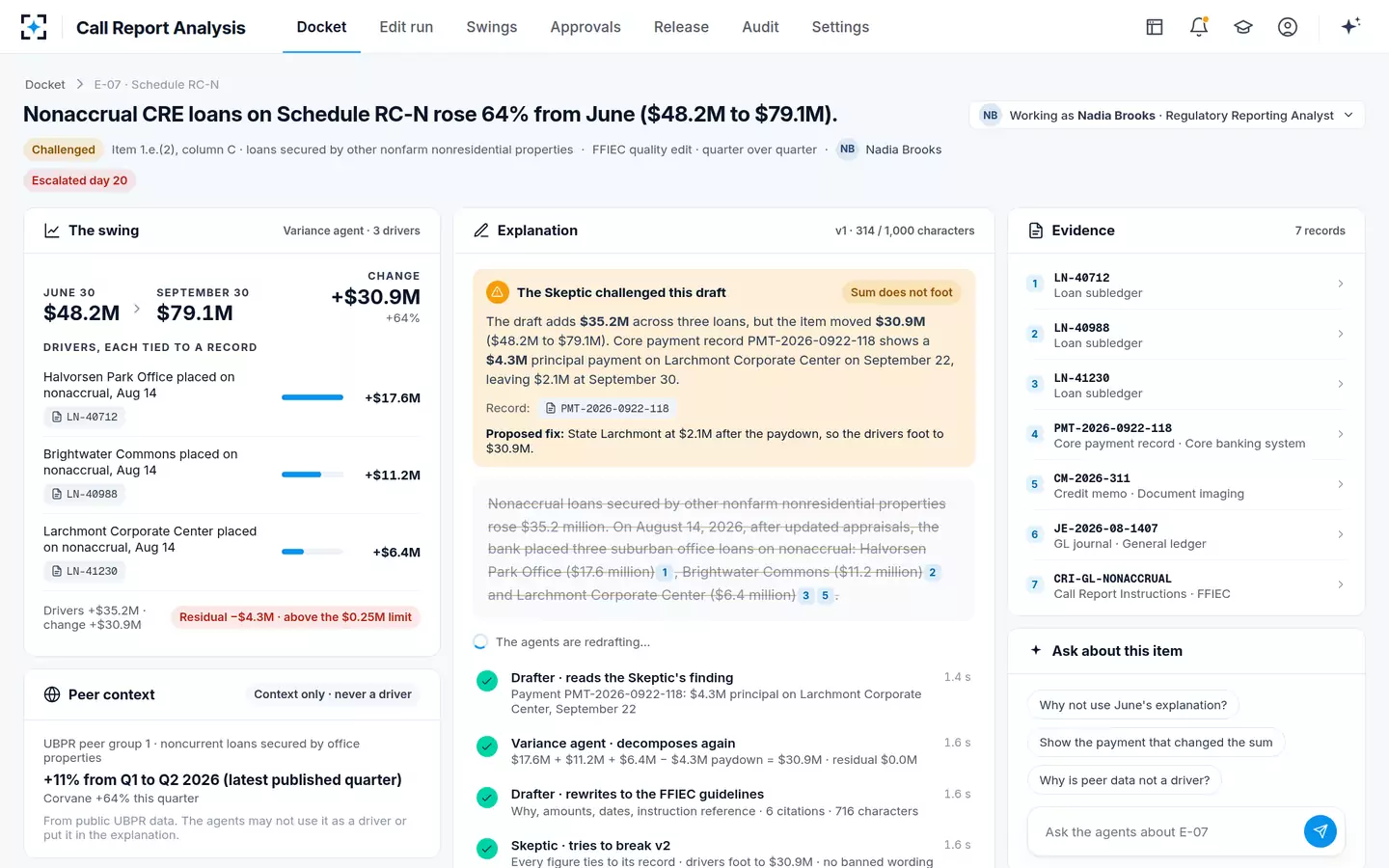Click green check for Skeptic tries to break v2

(x=487, y=849)
